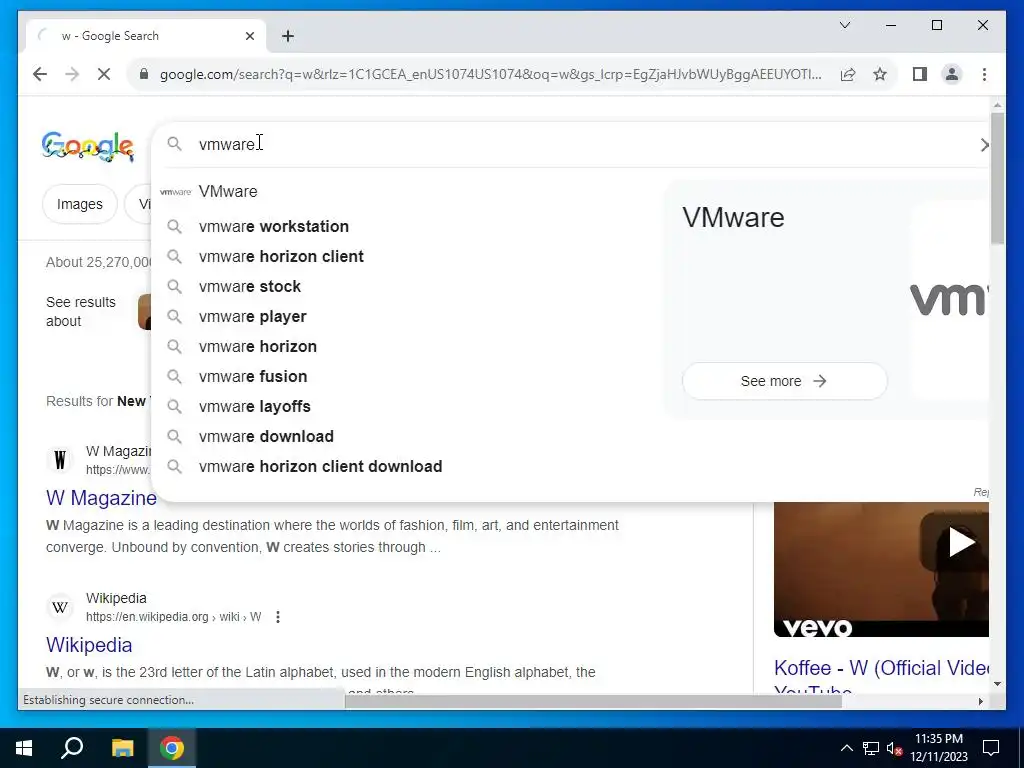Choose suggestion 'vmware download'
Screen dimensions: 1024x768
coord(405,437)
